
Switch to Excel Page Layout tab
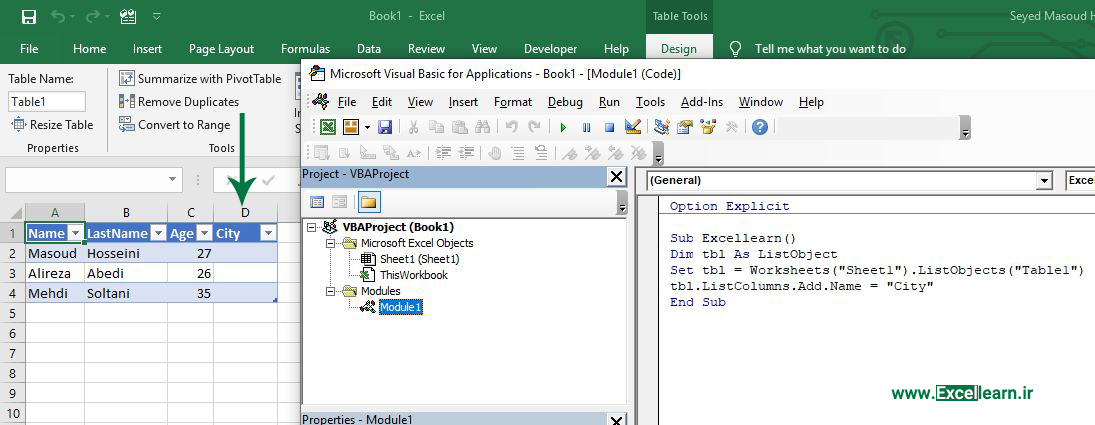[x=221, y=49]
